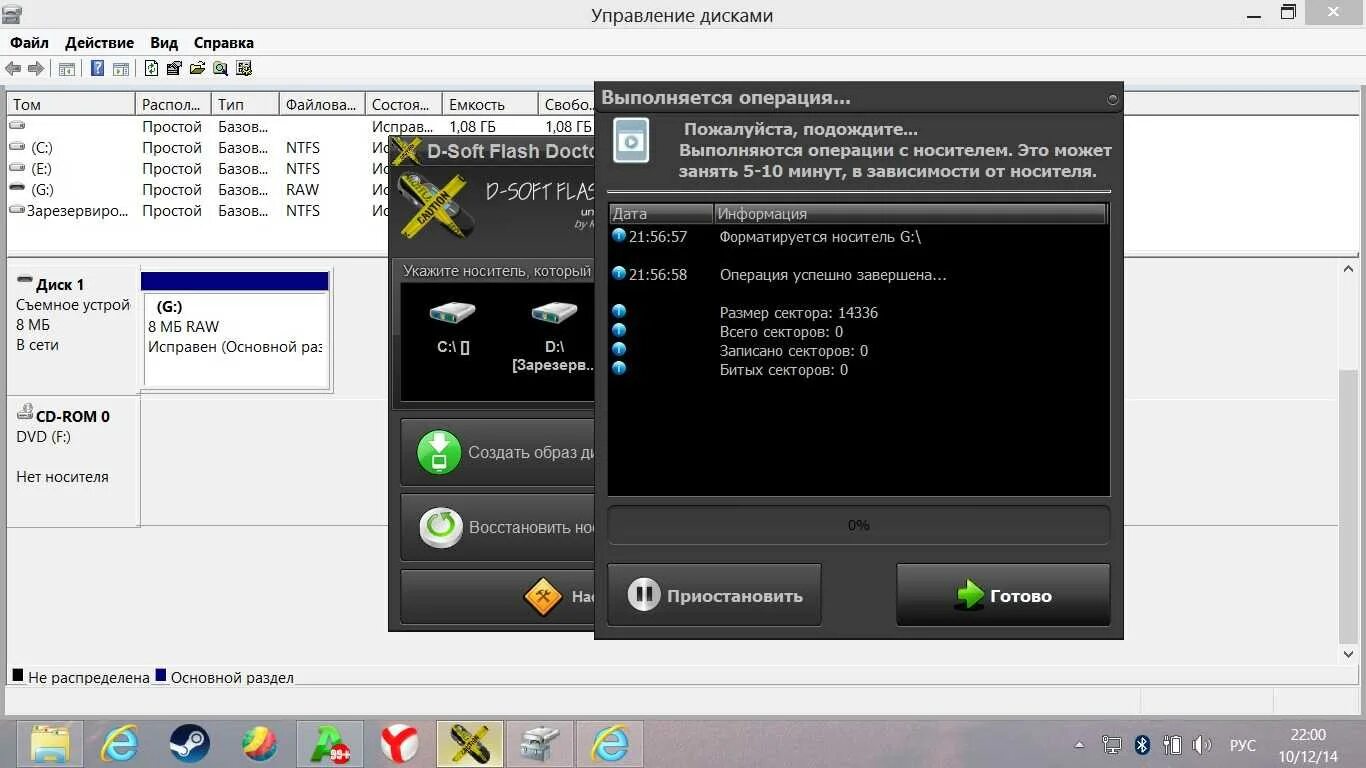Open the colorful ball taskbar app
Viewport: 1366px width, 768px height.
pos(260,743)
